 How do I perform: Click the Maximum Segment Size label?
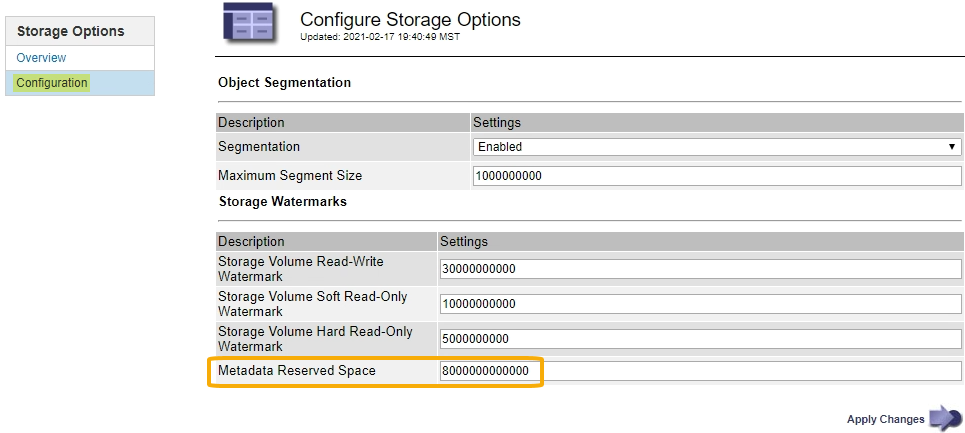click(x=290, y=176)
